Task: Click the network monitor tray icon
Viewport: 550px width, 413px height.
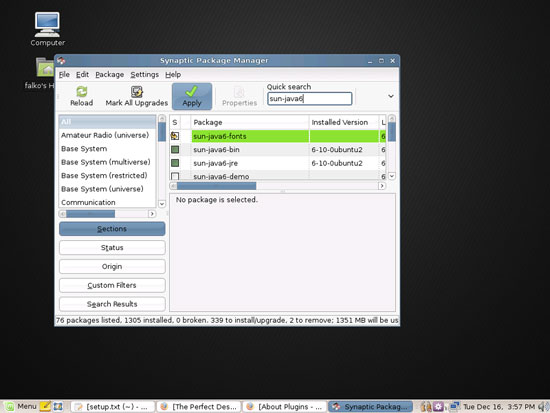Action: click(455, 406)
